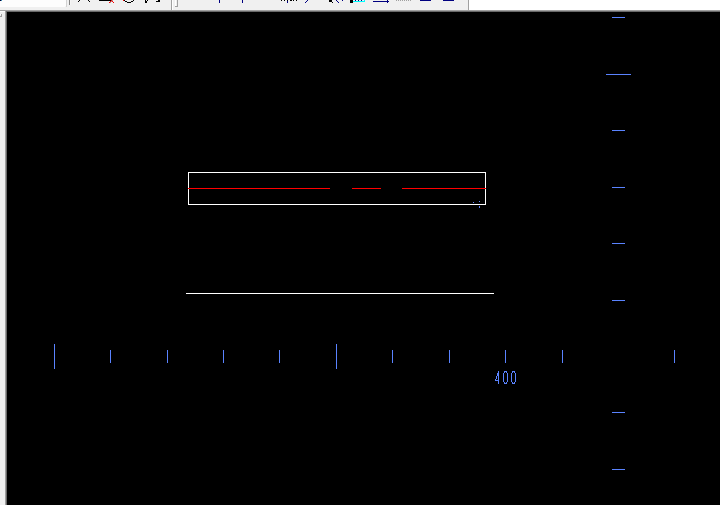
Task: Select the bottom edge of the white rectangle
Action: [x=336, y=204]
